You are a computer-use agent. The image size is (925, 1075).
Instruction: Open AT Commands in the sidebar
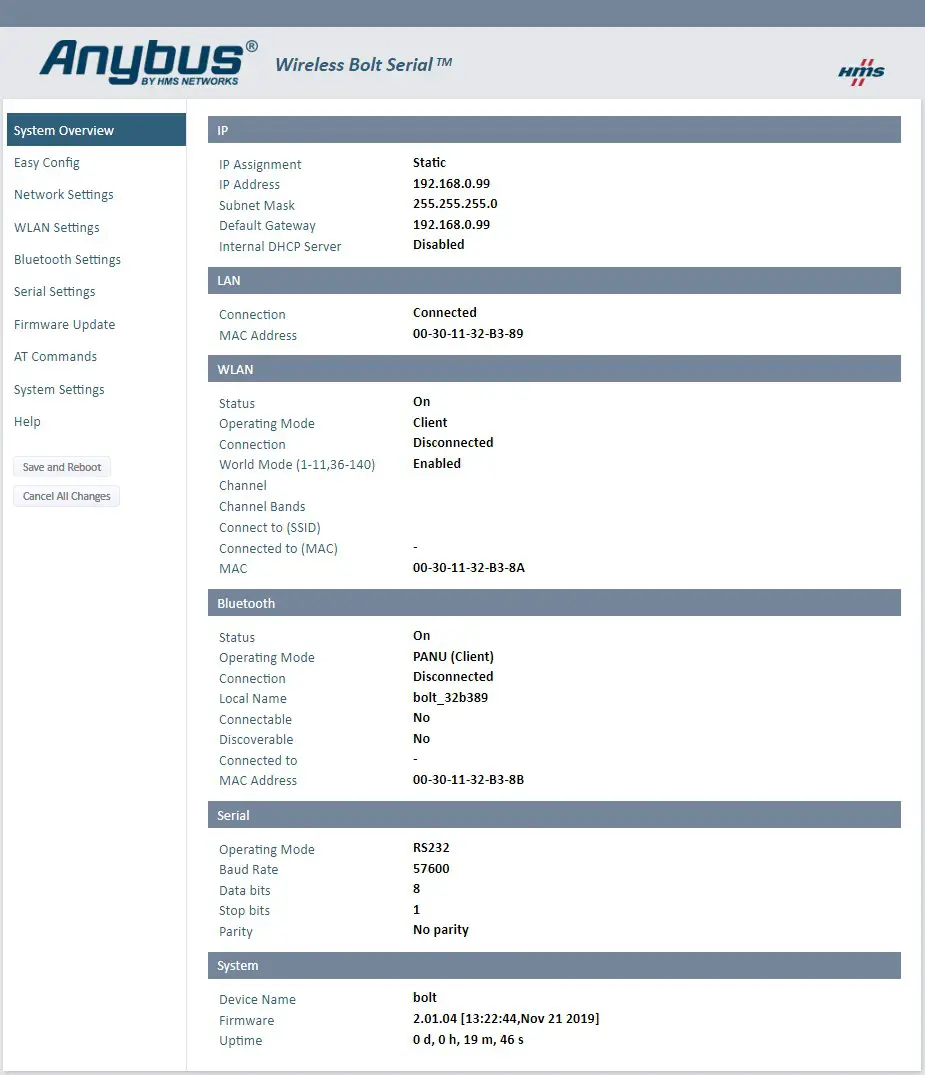(56, 357)
